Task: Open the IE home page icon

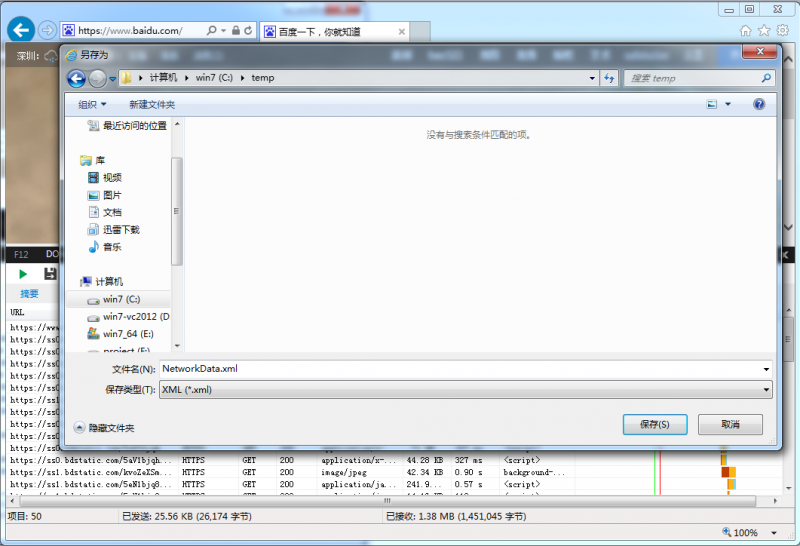Action: click(x=745, y=31)
